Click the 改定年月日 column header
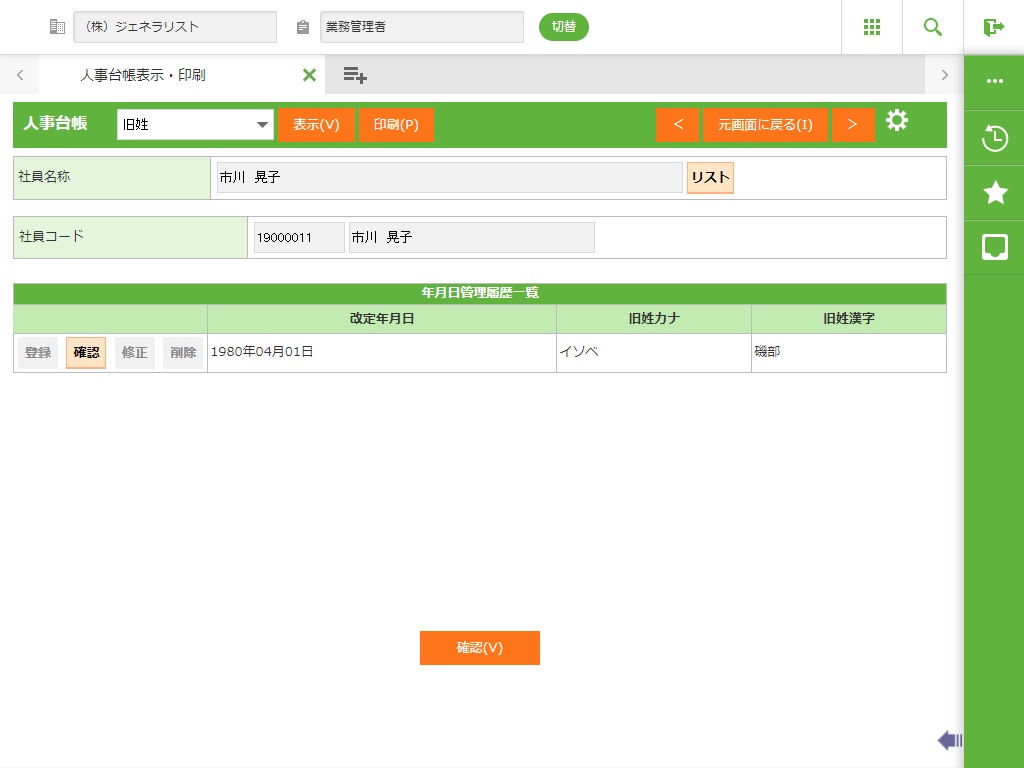The height and width of the screenshot is (768, 1024). [x=382, y=319]
